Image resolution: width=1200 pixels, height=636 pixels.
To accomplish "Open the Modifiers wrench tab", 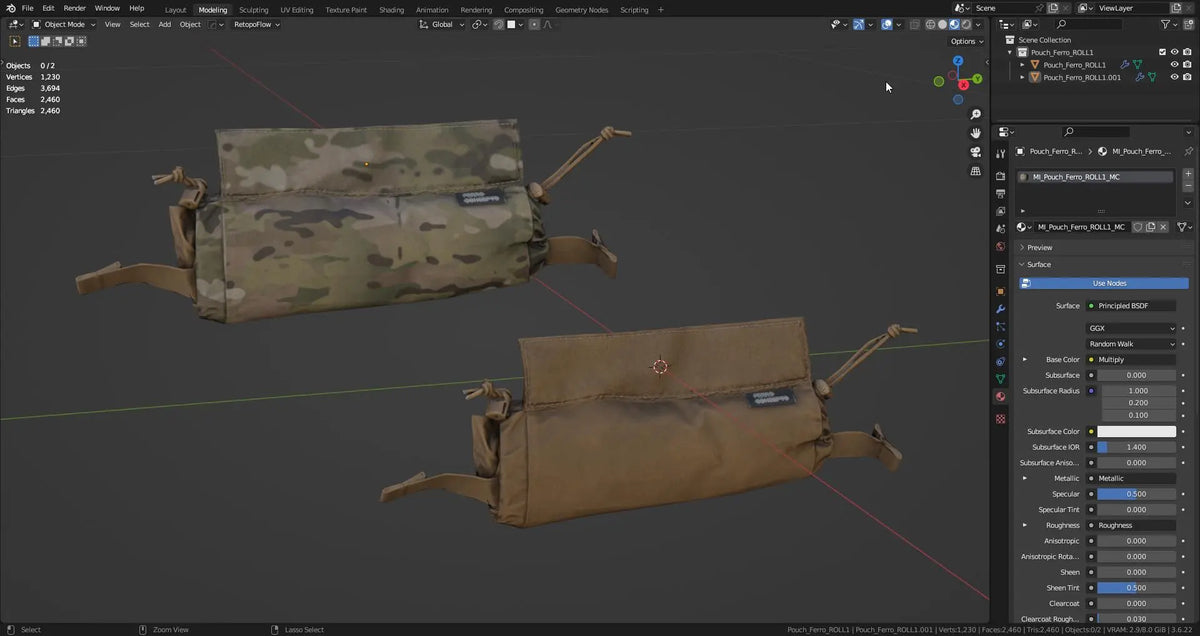I will point(1000,309).
